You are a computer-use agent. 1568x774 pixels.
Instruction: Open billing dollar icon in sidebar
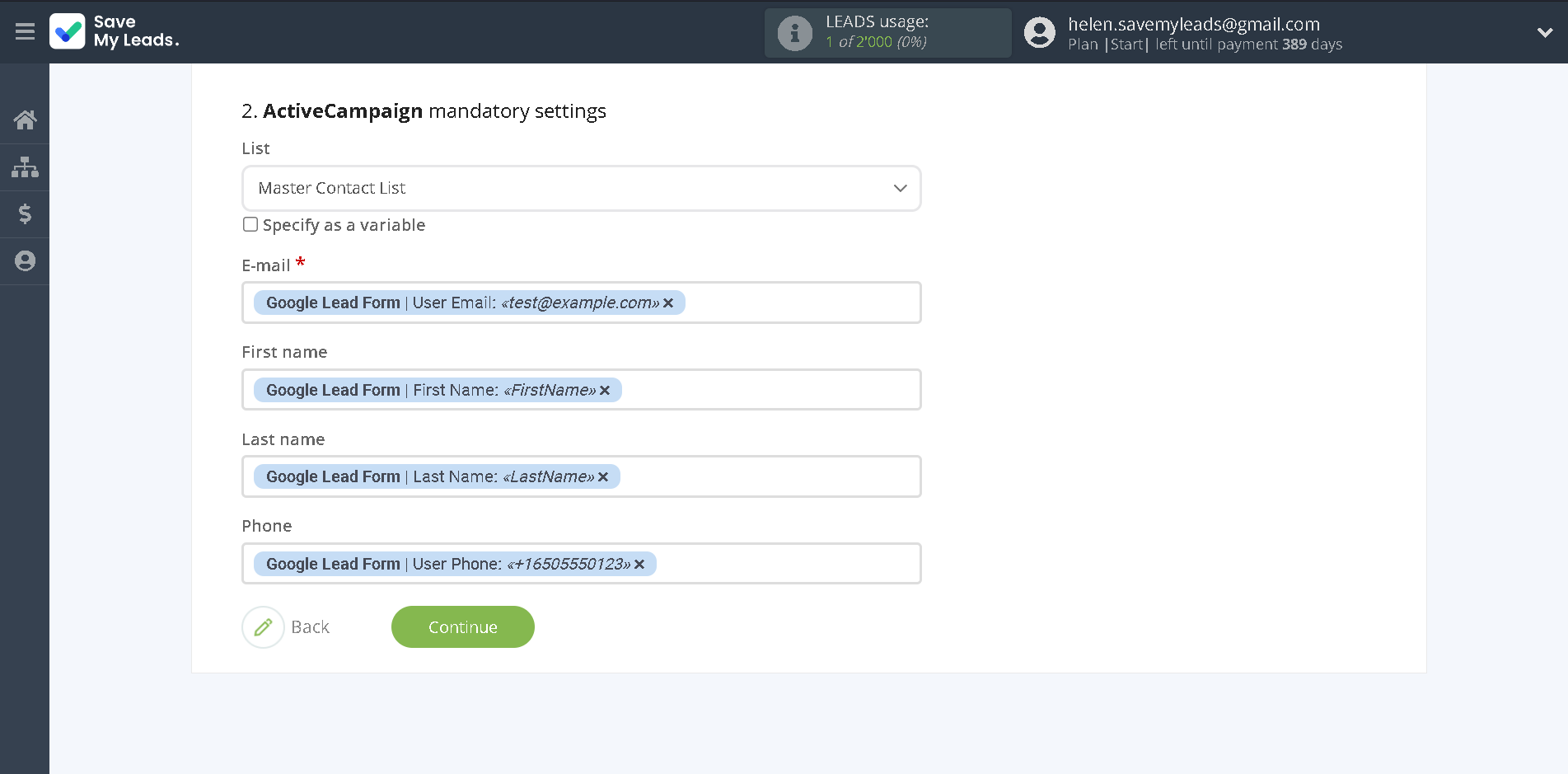click(25, 214)
